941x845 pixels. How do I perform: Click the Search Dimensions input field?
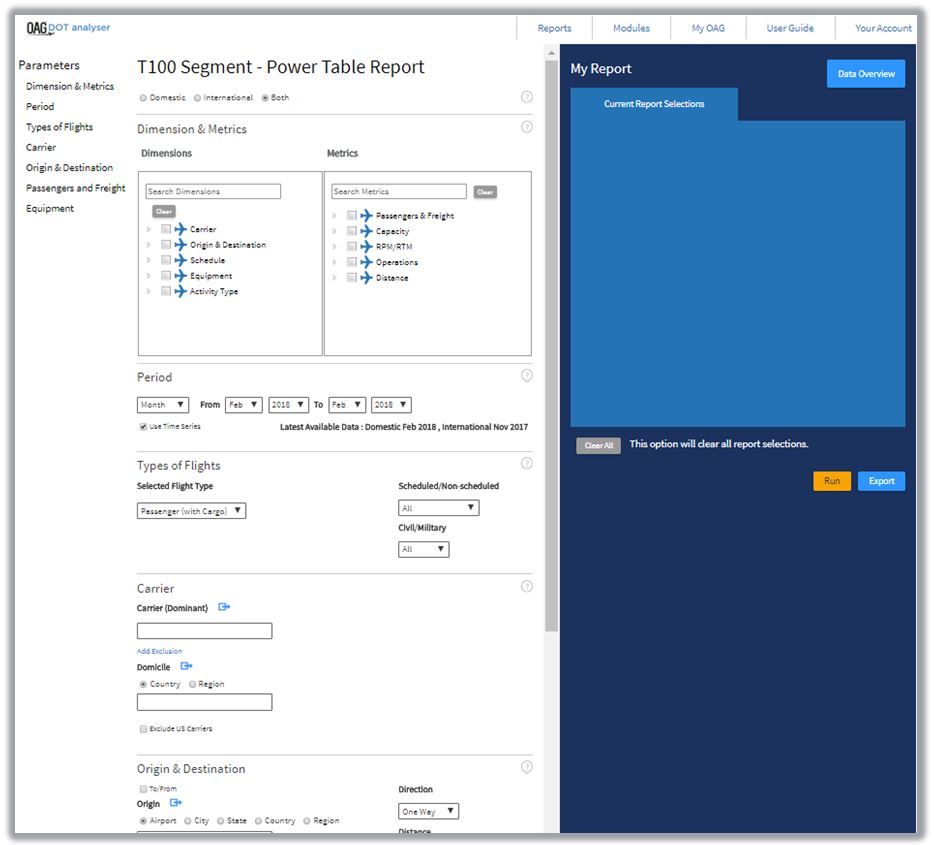click(213, 192)
